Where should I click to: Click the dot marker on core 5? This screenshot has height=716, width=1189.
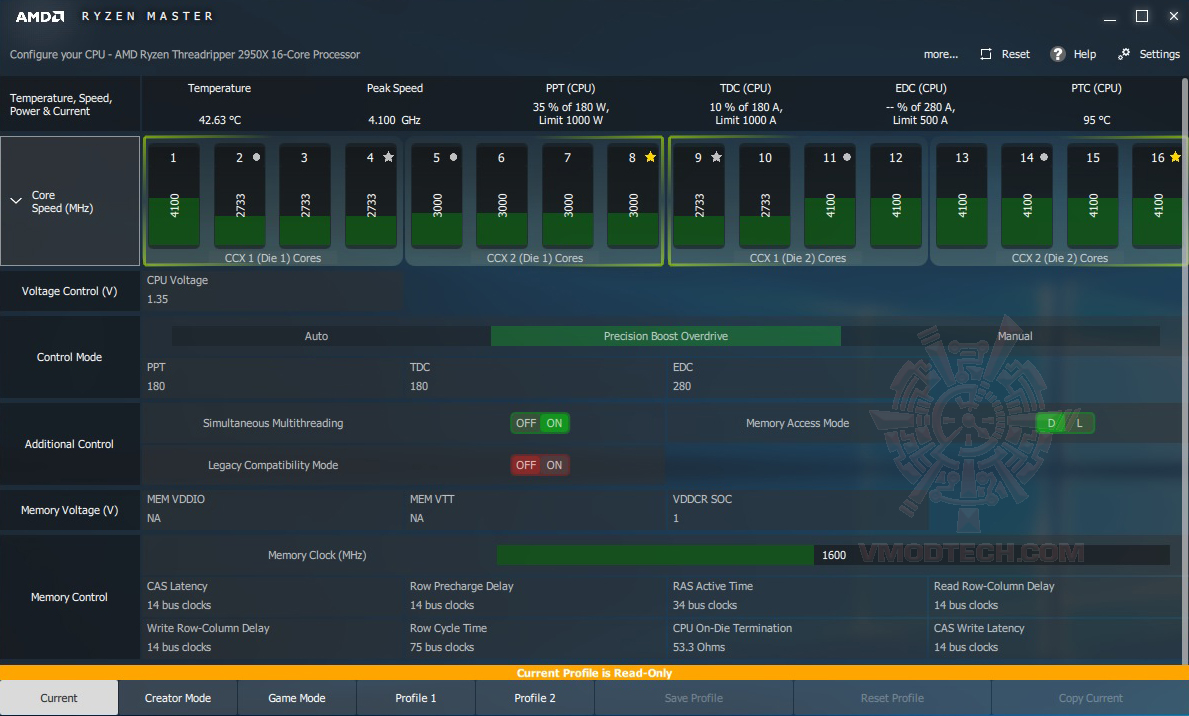[x=453, y=157]
